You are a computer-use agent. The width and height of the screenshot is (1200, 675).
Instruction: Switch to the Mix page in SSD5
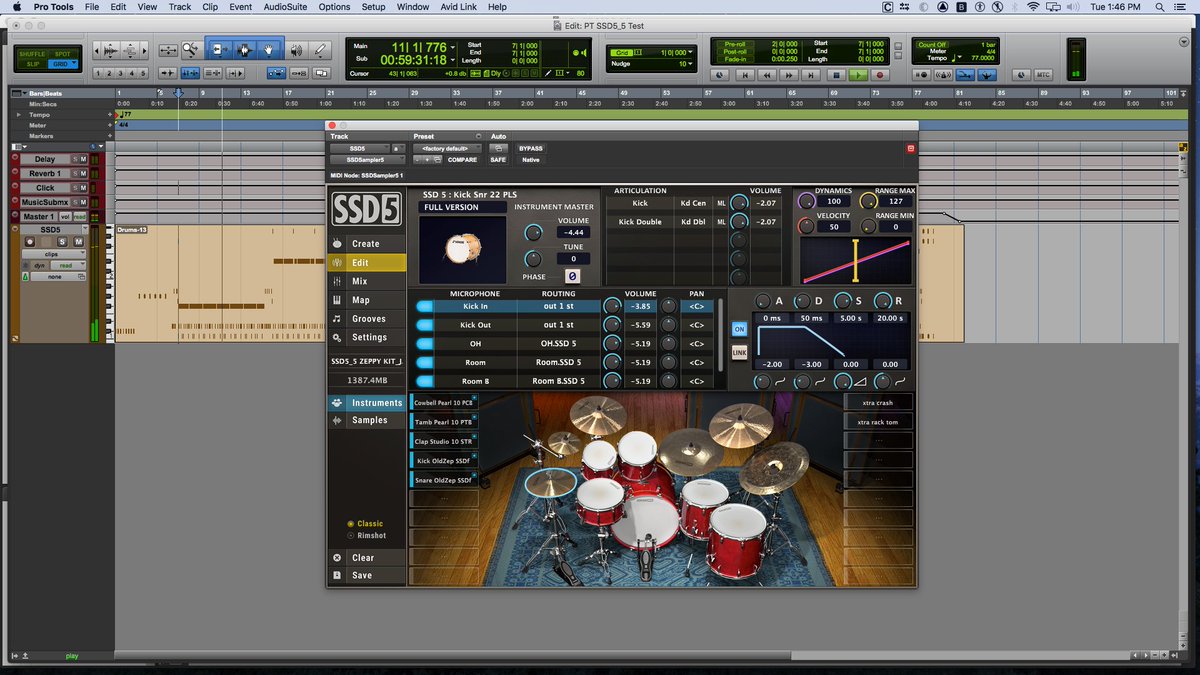tap(366, 281)
